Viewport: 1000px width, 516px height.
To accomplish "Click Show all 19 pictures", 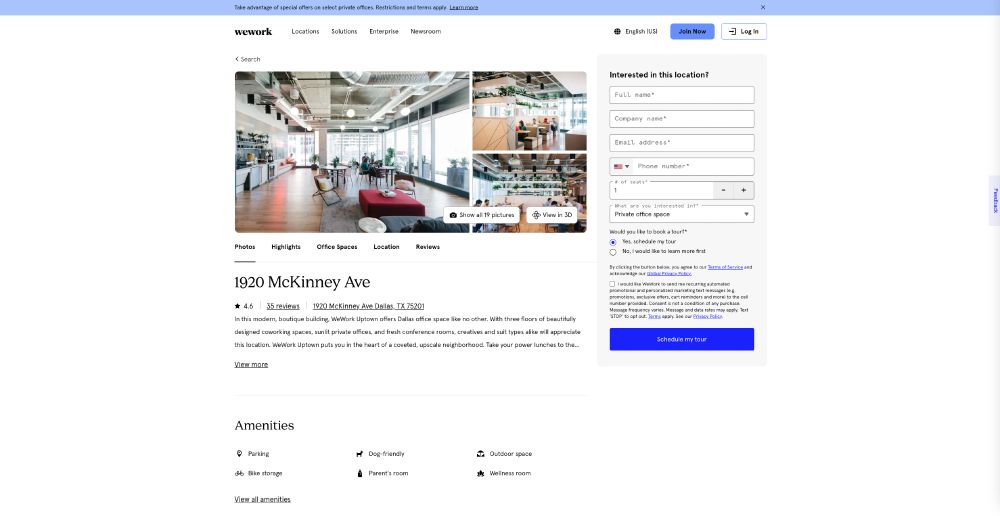I will coord(482,215).
